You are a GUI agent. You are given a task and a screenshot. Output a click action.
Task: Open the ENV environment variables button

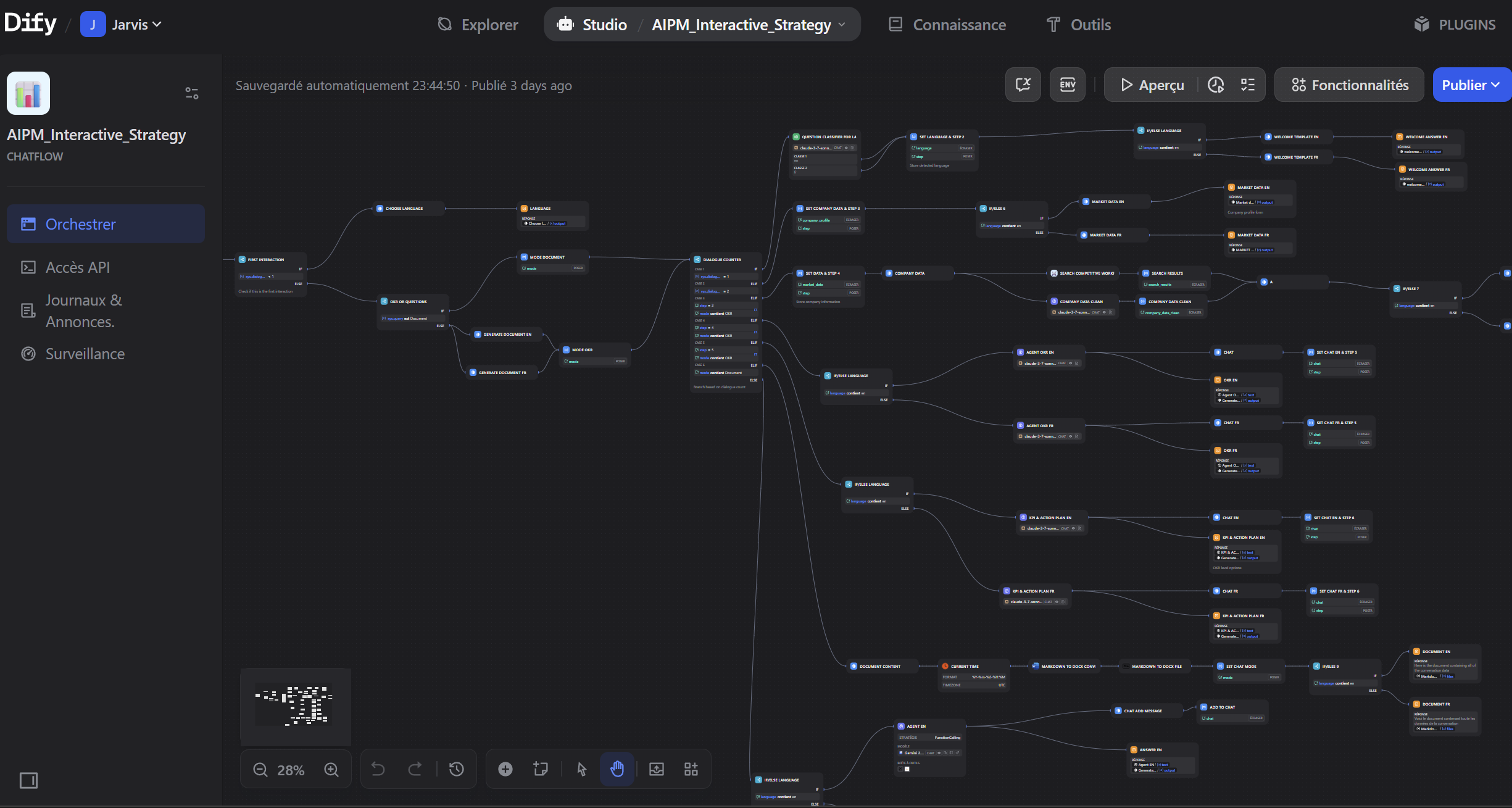(x=1068, y=85)
